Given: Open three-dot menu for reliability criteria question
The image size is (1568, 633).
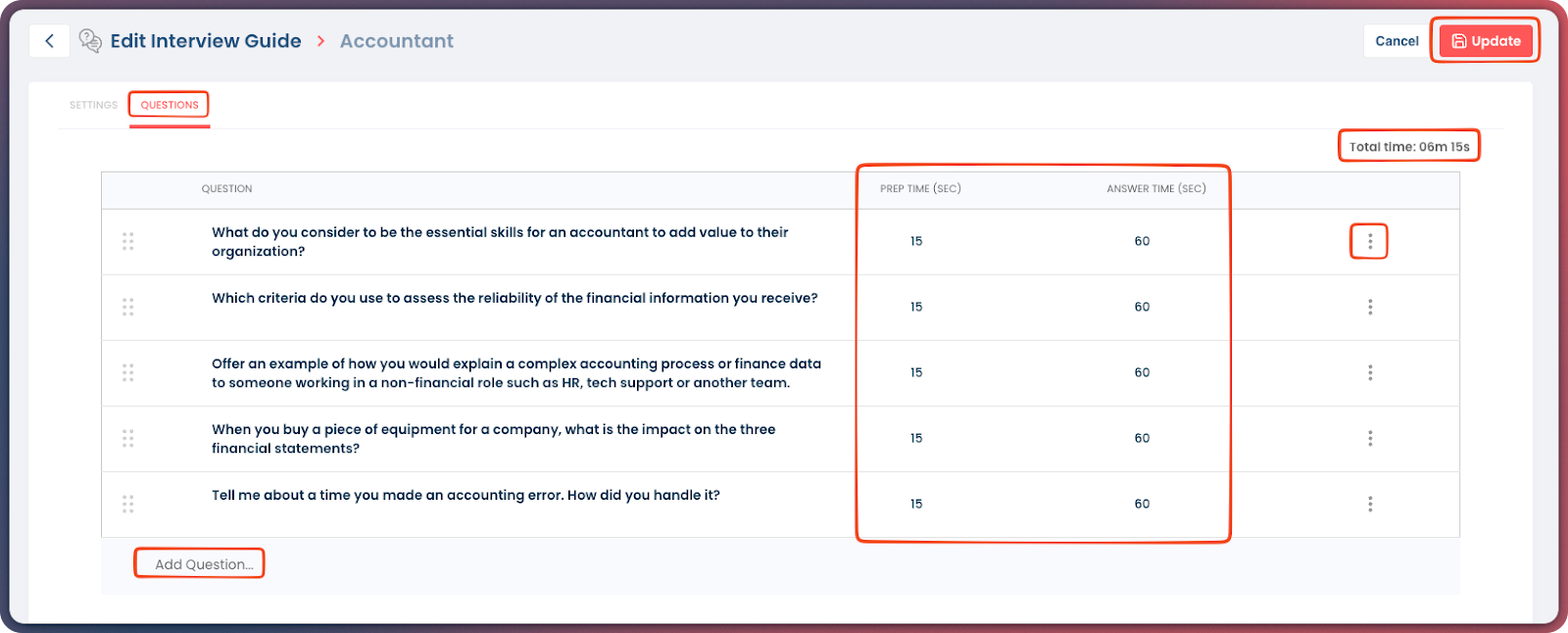Looking at the screenshot, I should [1369, 307].
